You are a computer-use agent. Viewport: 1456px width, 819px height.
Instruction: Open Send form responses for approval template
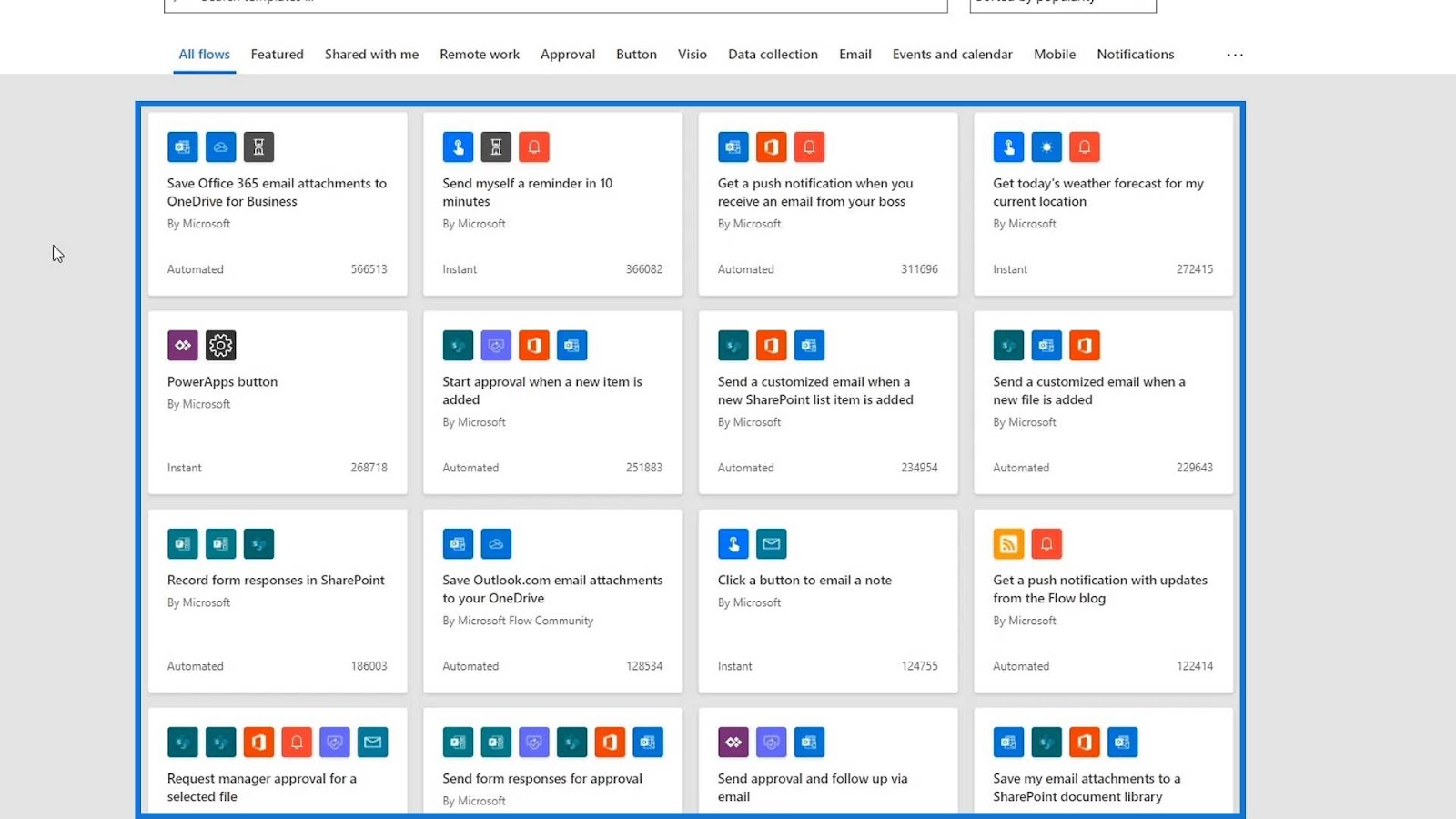(553, 761)
